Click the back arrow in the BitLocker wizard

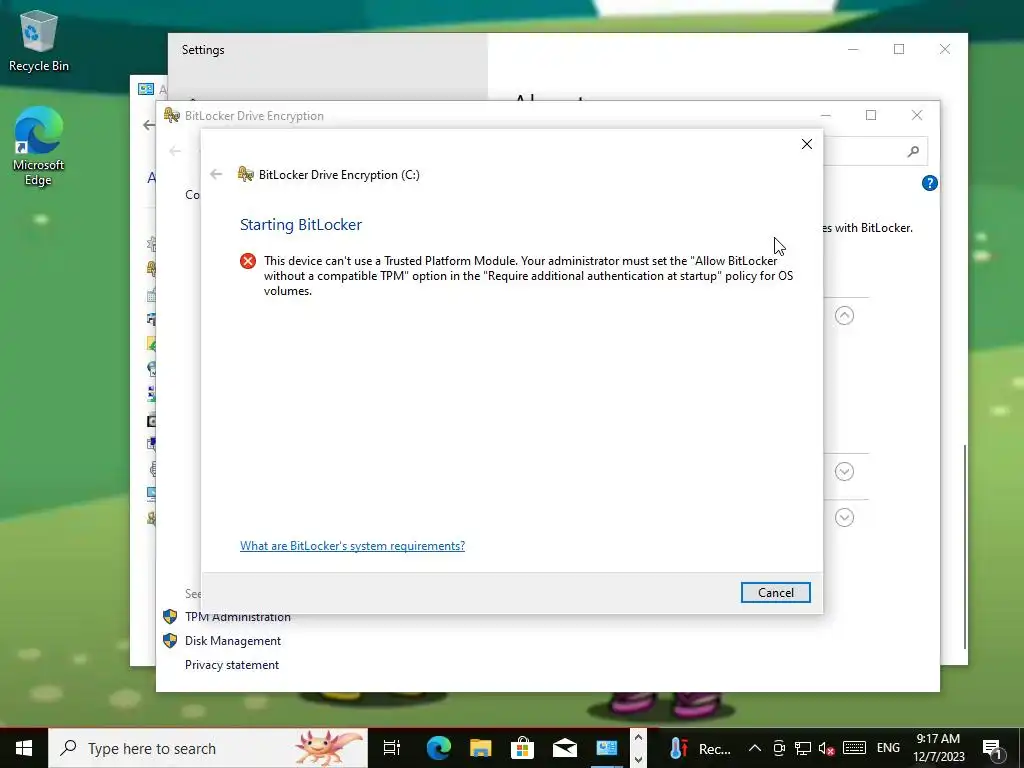[216, 174]
